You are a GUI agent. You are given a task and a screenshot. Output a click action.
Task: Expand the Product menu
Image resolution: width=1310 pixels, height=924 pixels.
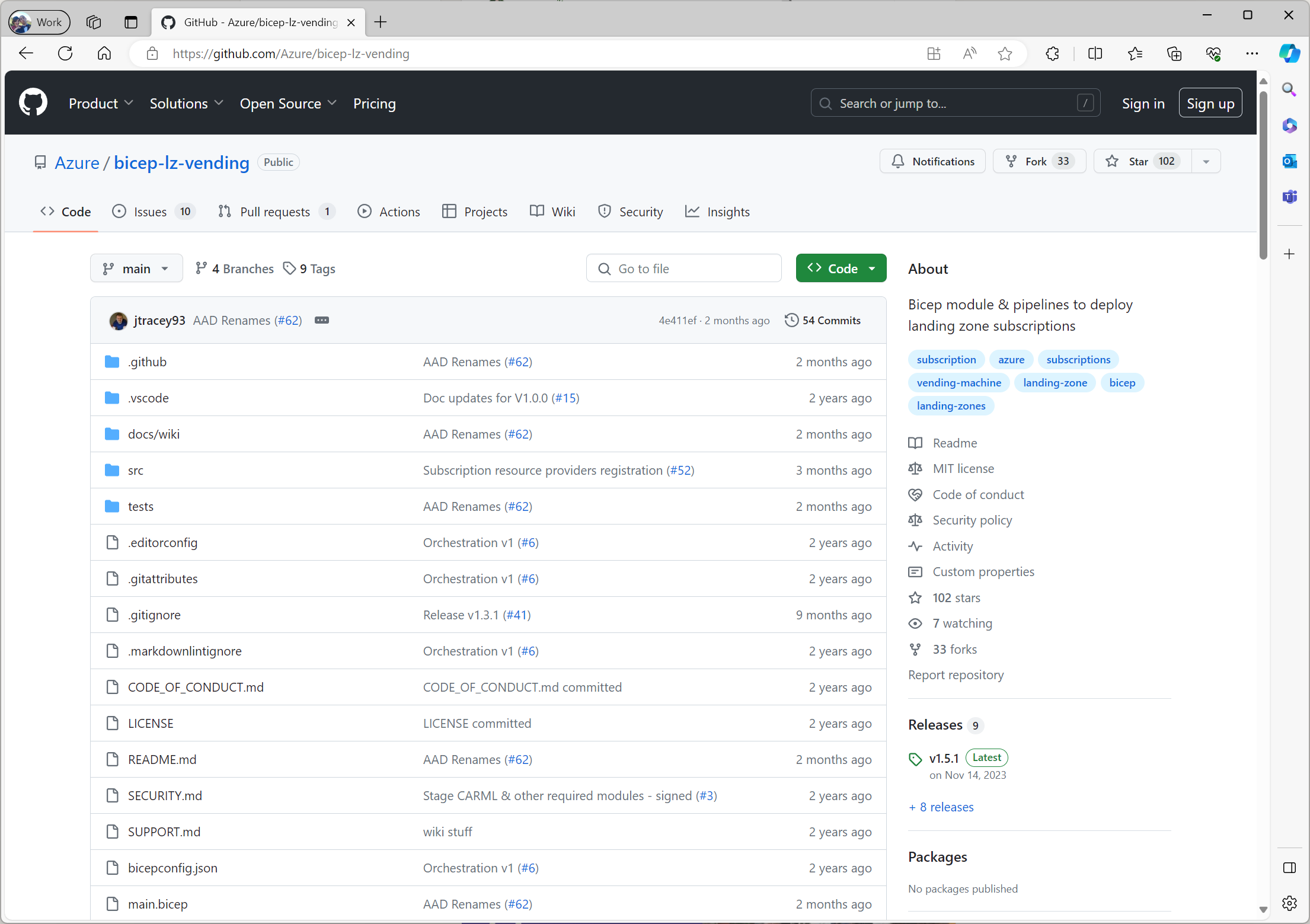tap(101, 103)
